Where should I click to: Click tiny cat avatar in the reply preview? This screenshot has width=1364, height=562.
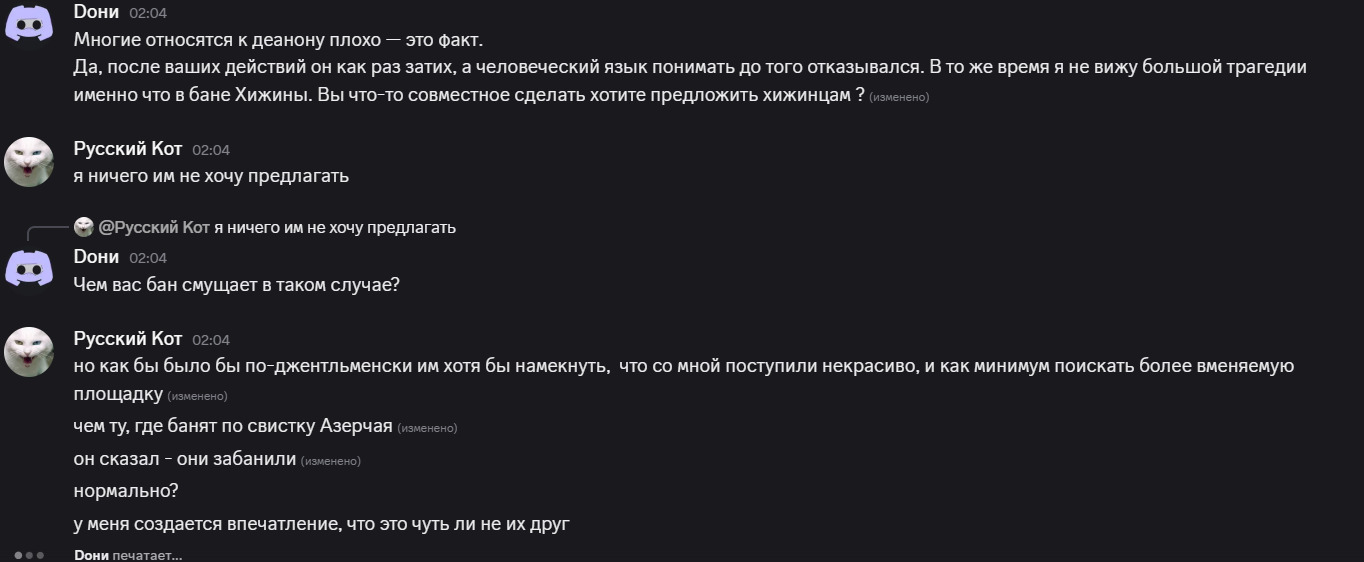[84, 227]
